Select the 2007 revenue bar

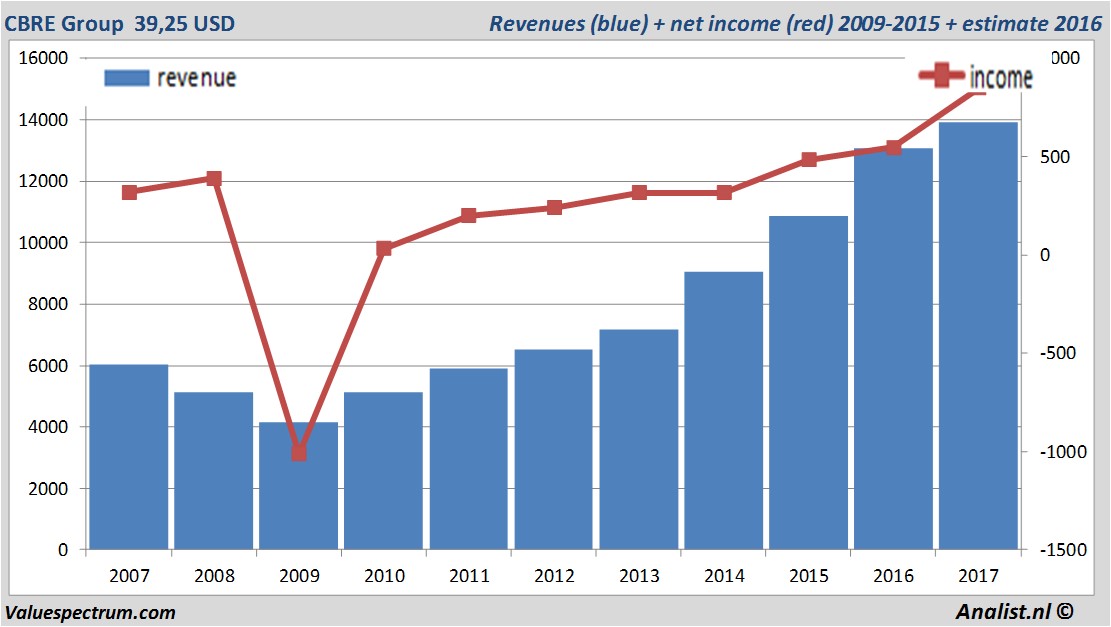(129, 457)
